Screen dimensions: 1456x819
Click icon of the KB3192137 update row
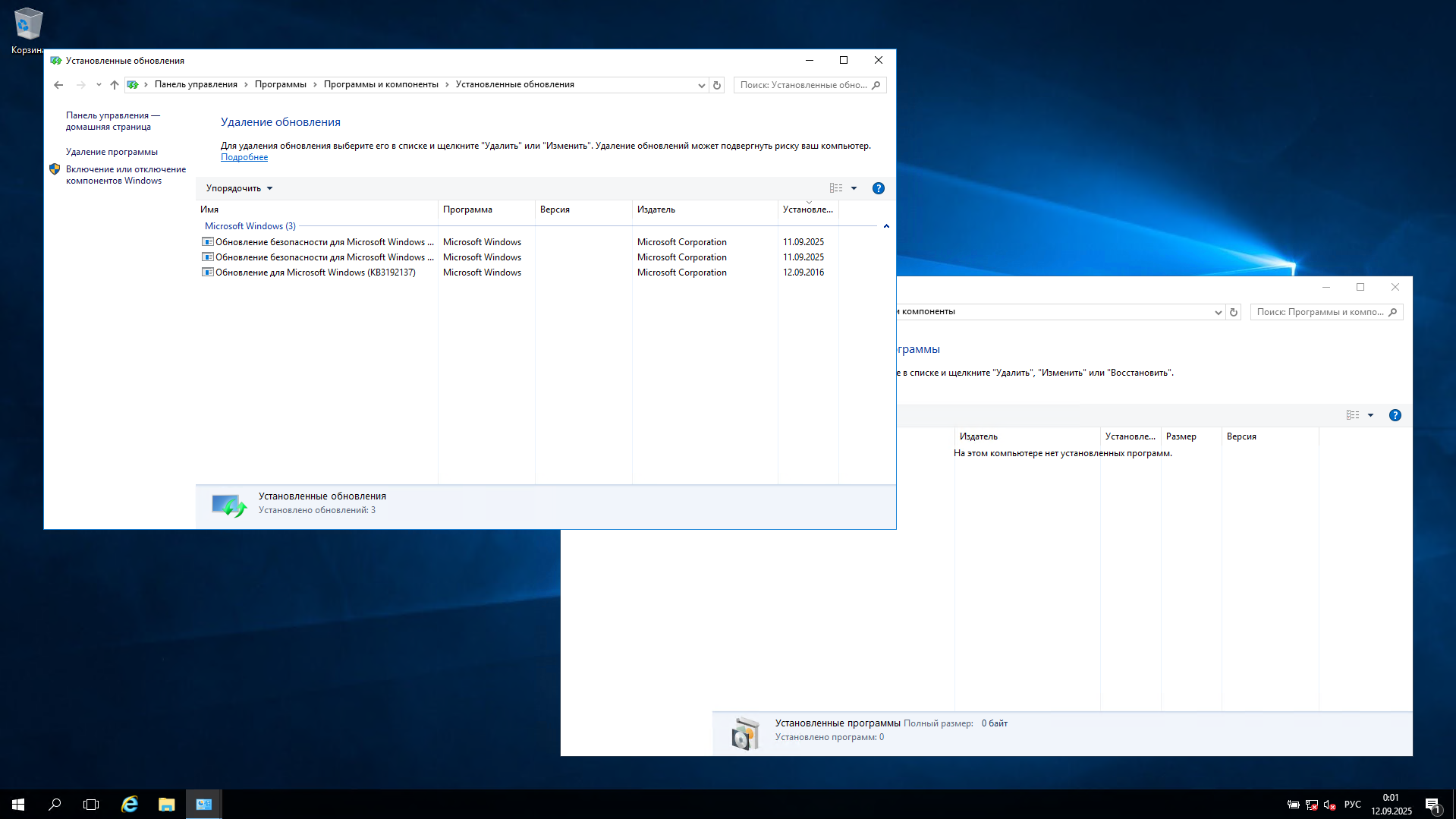(x=207, y=272)
